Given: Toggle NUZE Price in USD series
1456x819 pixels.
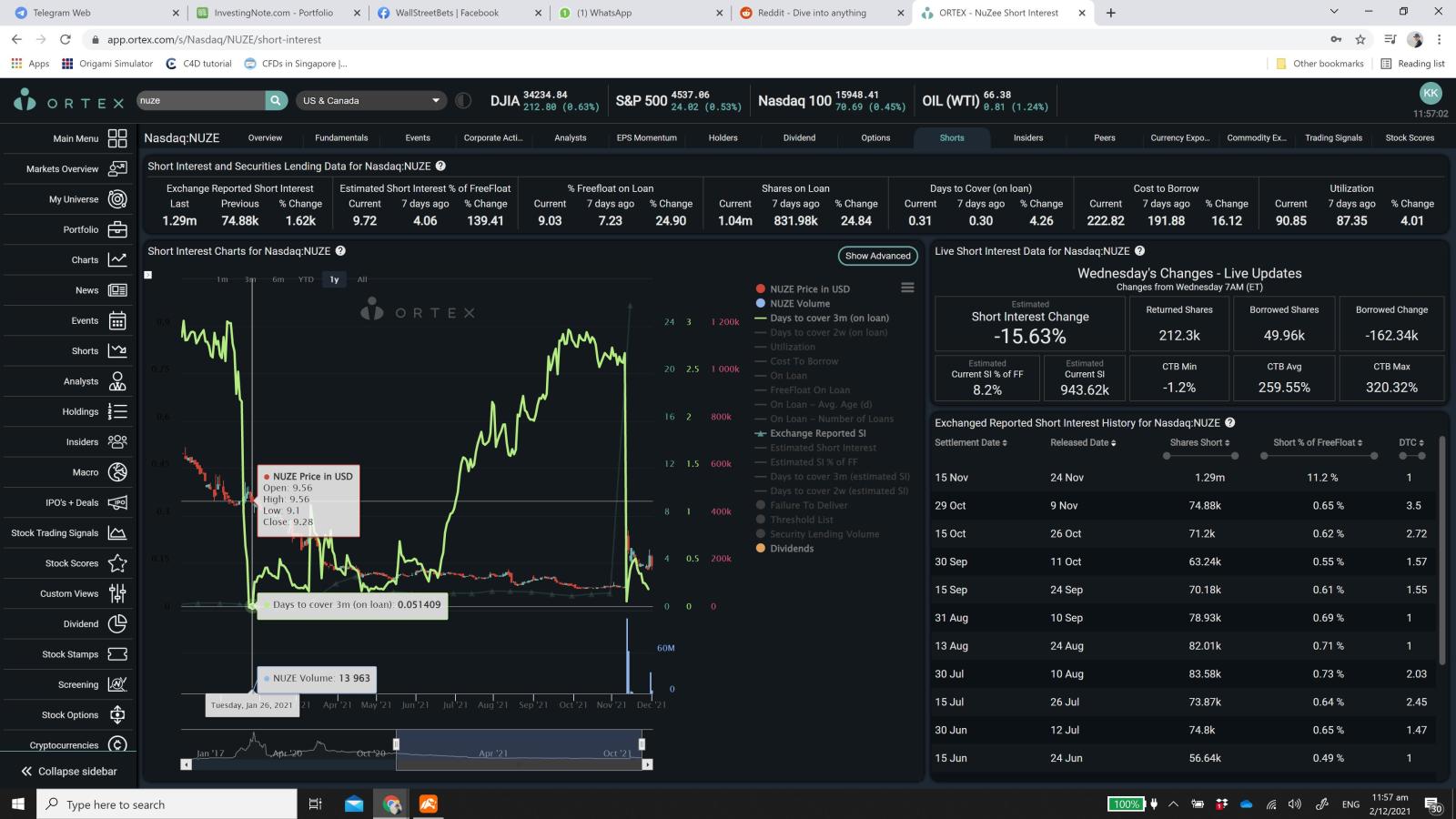Looking at the screenshot, I should click(803, 289).
